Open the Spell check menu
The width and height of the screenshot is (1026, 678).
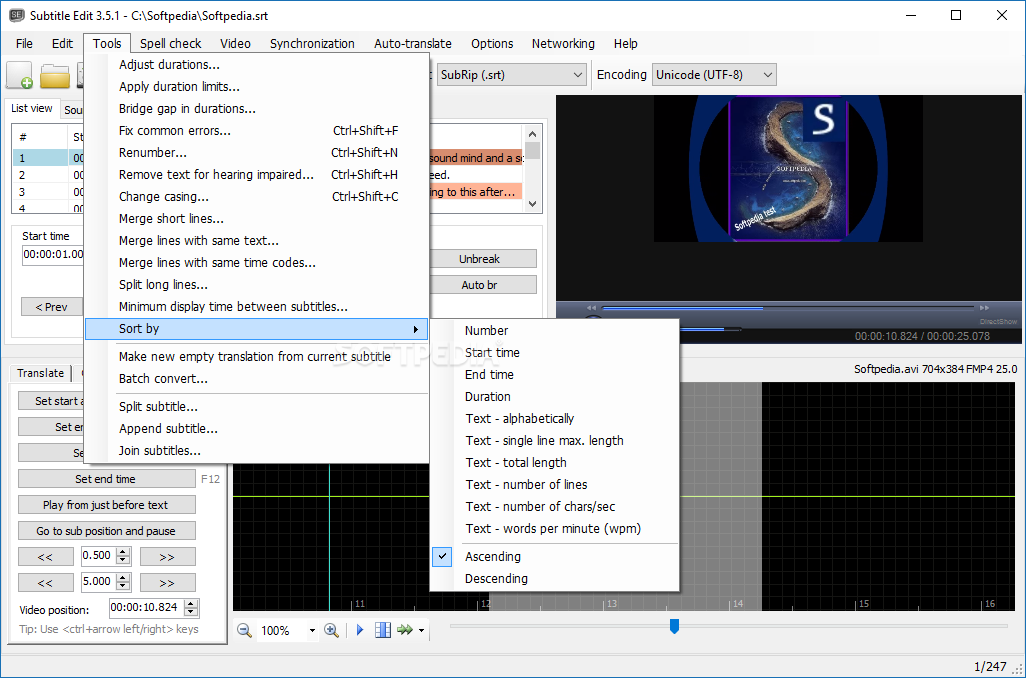(171, 44)
